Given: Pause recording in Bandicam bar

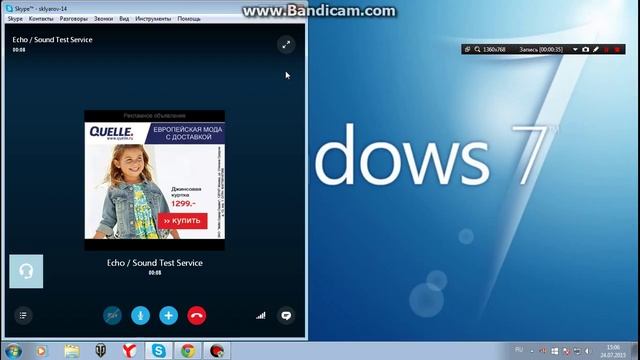Looking at the screenshot, I should click(x=607, y=49).
